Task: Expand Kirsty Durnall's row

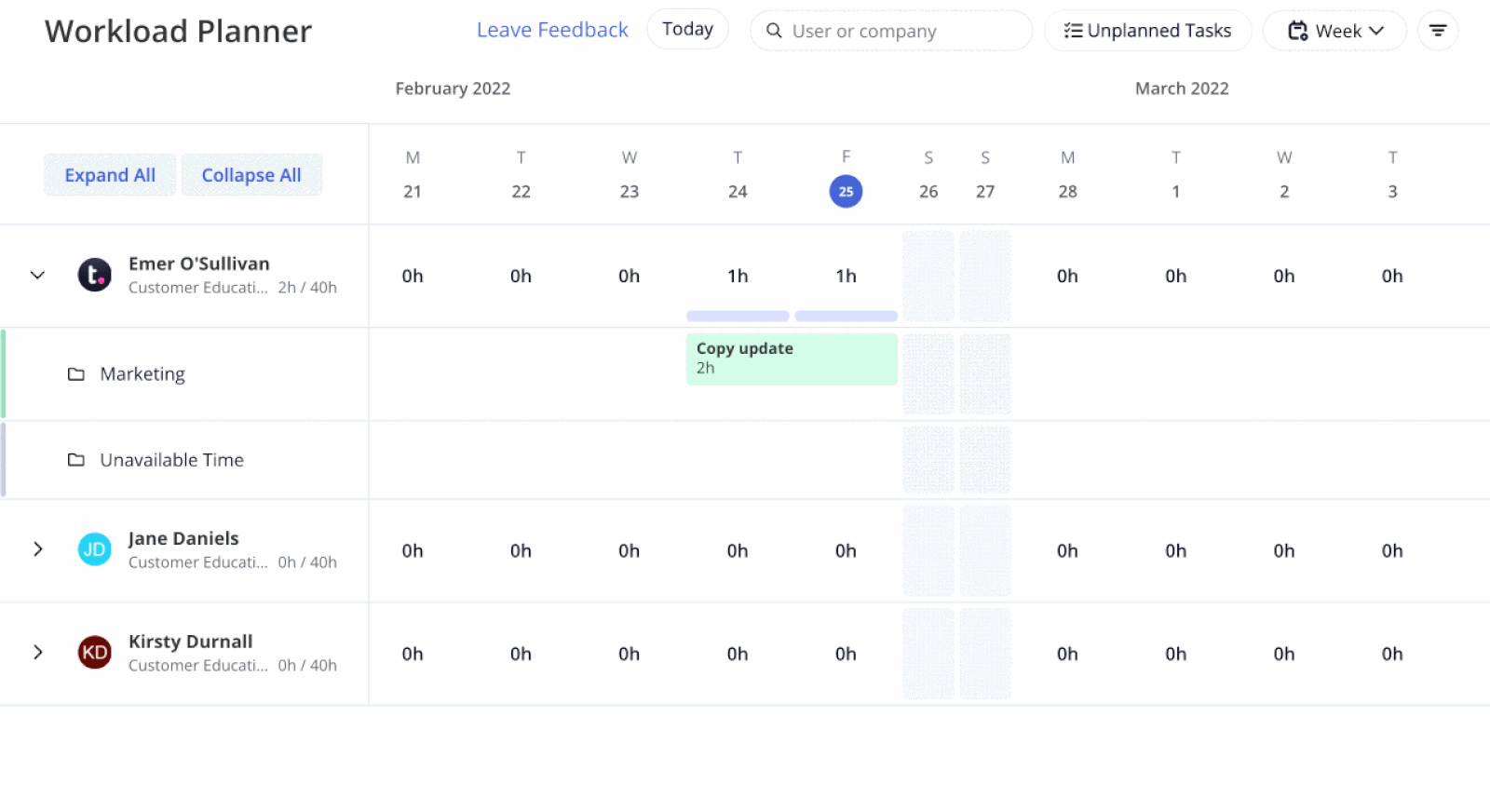Action: [37, 653]
